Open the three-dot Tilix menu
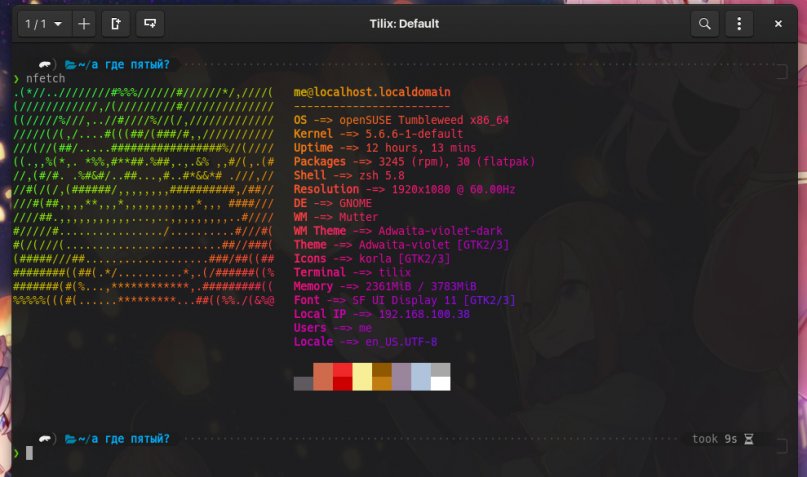This screenshot has width=807, height=477. (739, 23)
